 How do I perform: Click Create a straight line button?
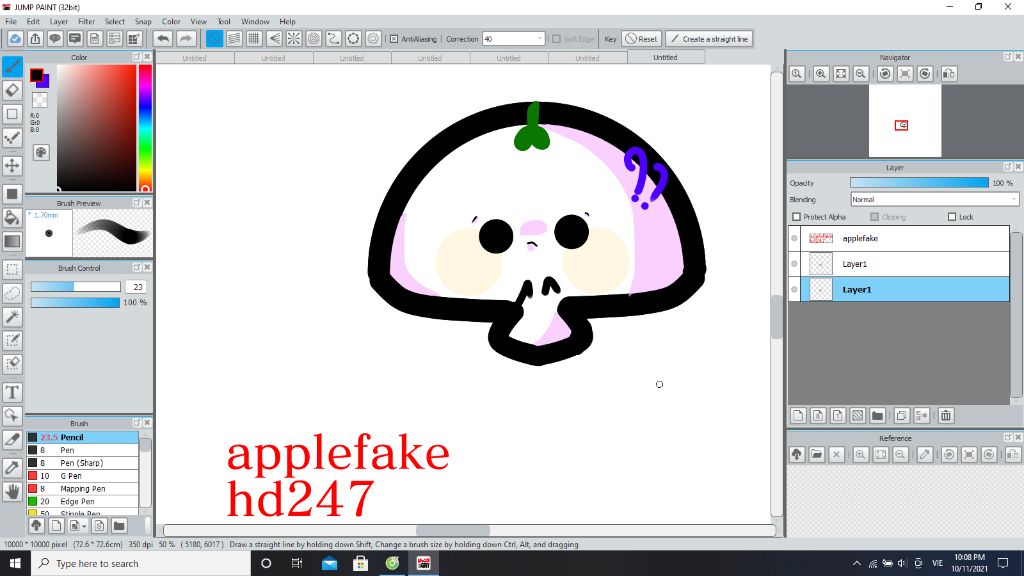[x=709, y=39]
